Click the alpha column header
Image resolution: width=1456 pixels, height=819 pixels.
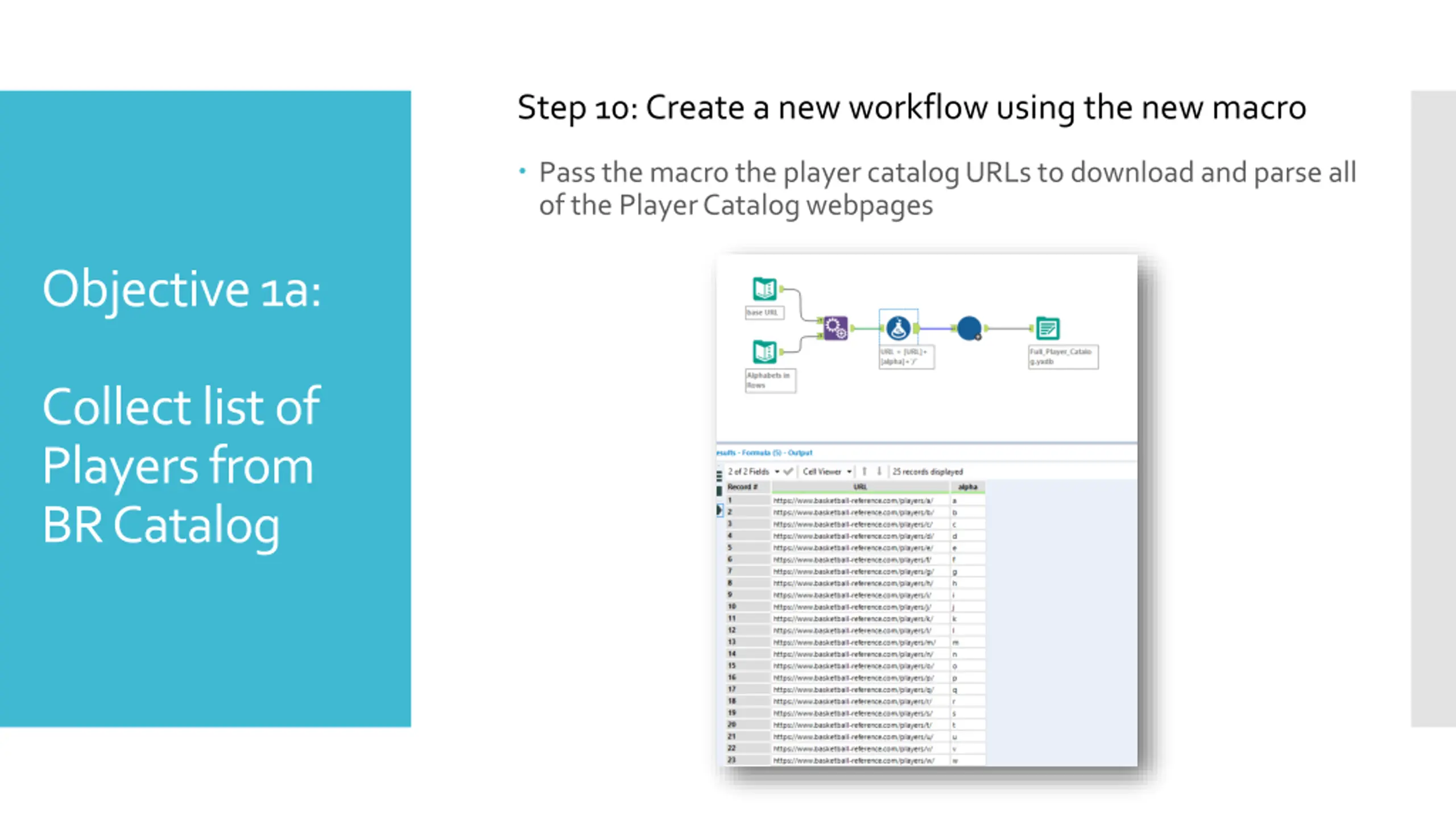967,487
